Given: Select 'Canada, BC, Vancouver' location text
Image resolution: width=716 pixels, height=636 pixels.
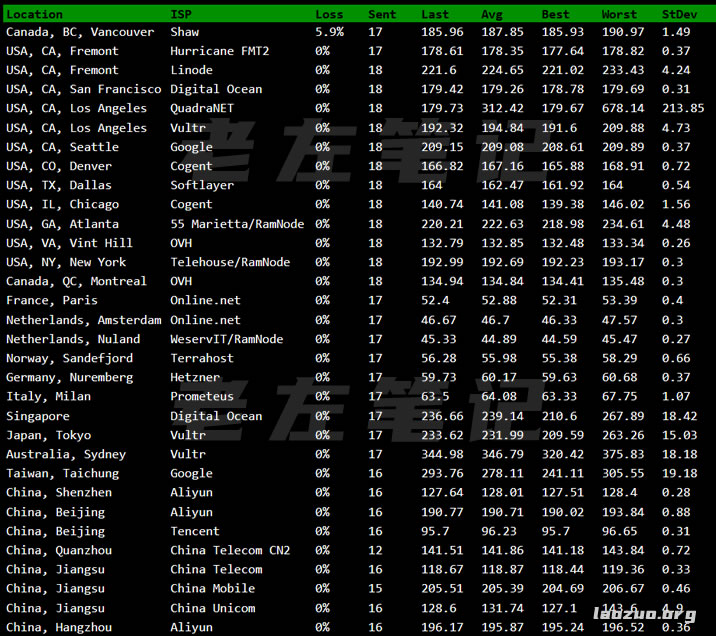Looking at the screenshot, I should pyautogui.click(x=80, y=32).
